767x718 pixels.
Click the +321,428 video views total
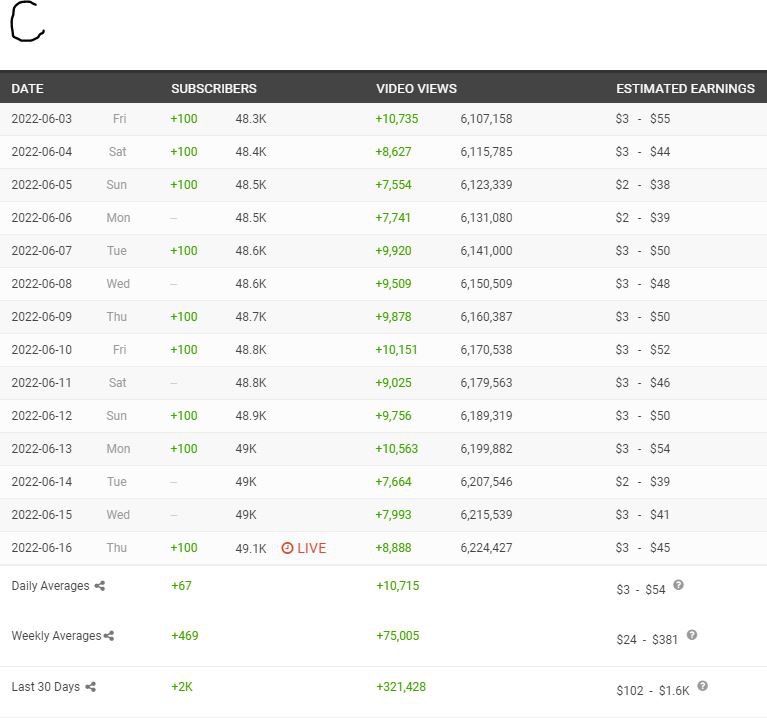401,687
